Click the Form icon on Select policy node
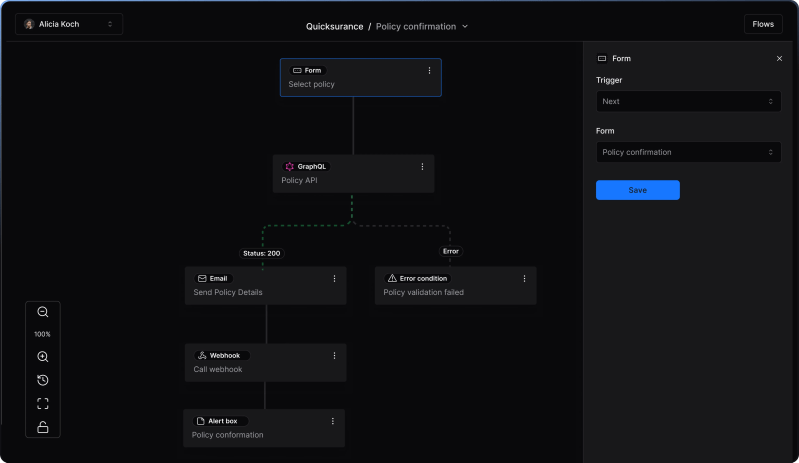Image resolution: width=799 pixels, height=463 pixels. (x=297, y=71)
